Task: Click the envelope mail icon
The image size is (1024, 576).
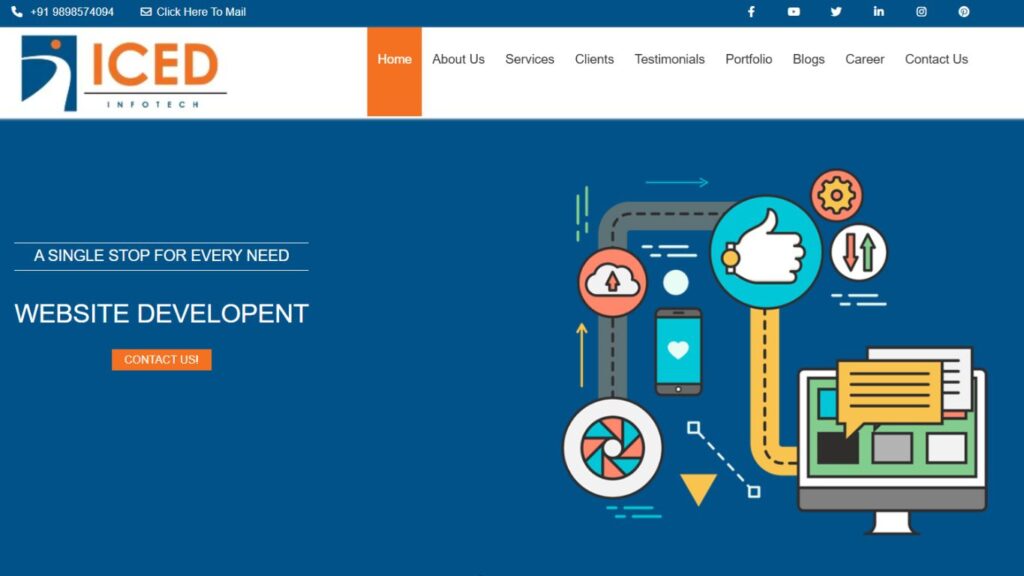Action: pyautogui.click(x=146, y=12)
